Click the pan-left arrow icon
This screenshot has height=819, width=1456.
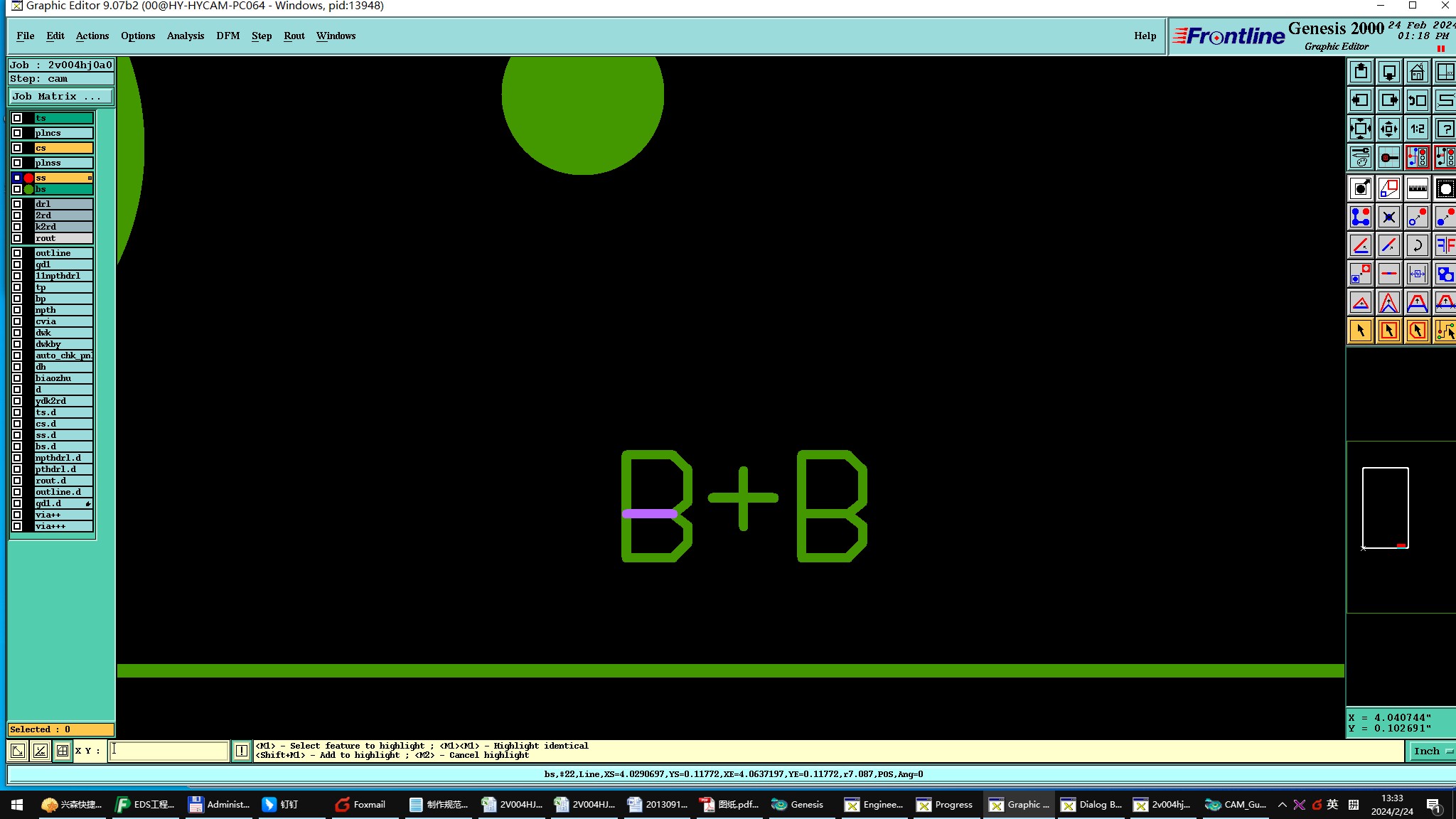pyautogui.click(x=1360, y=100)
